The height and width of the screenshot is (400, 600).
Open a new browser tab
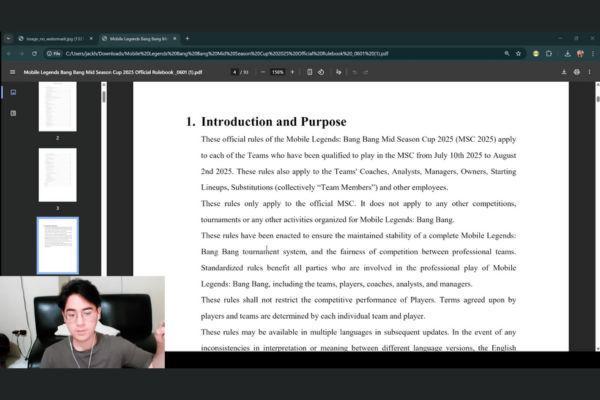pyautogui.click(x=187, y=38)
